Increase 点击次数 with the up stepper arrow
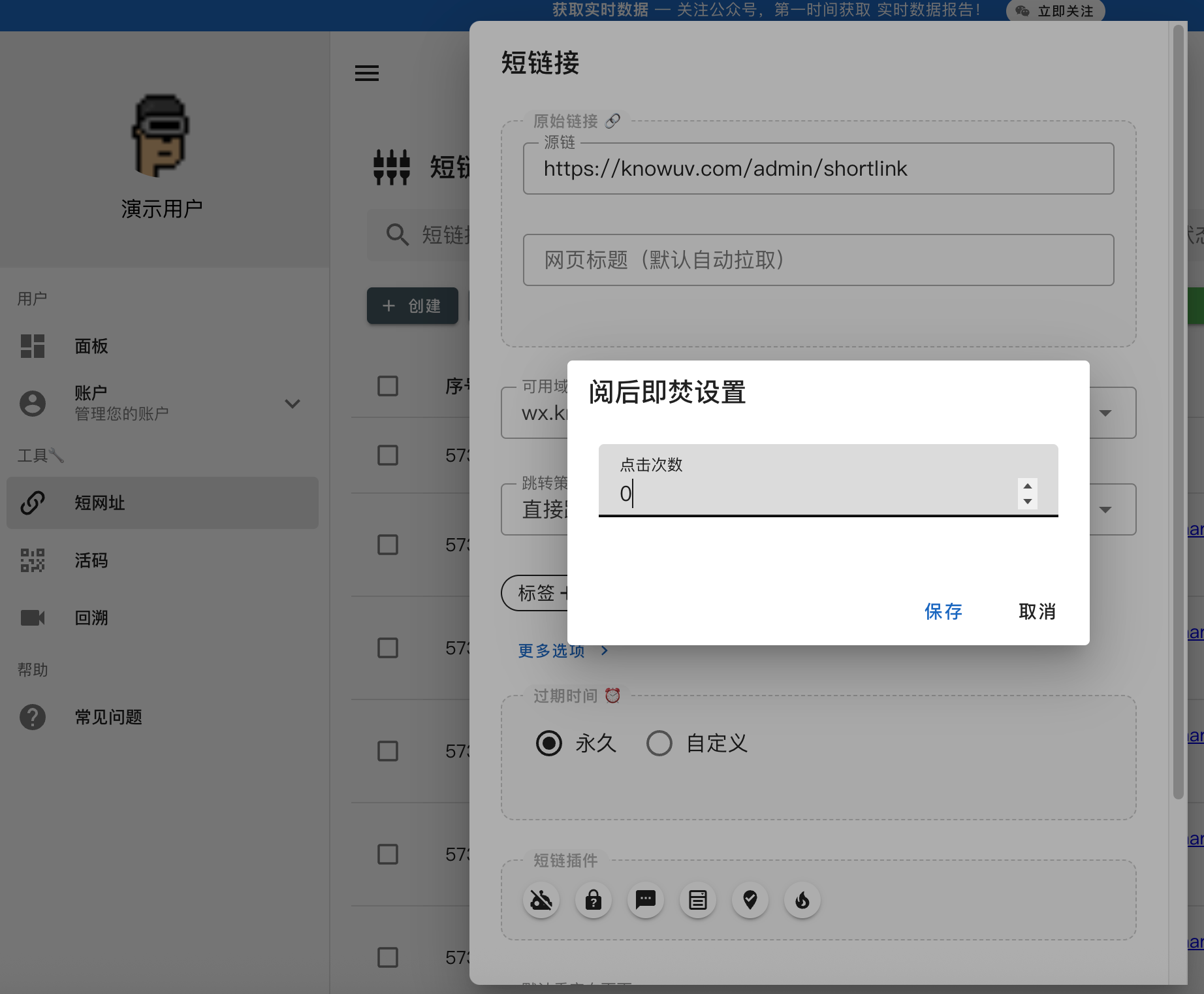The width and height of the screenshot is (1204, 994). (1027, 486)
